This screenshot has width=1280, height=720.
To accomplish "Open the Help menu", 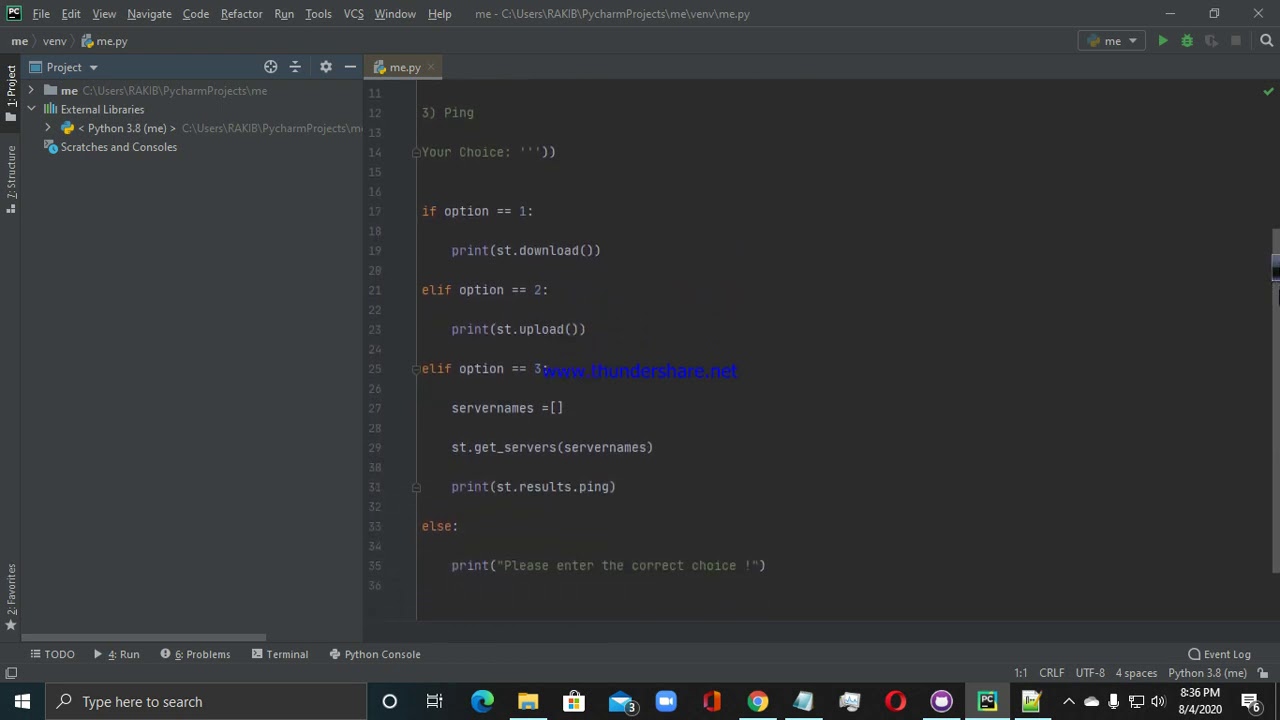I will (439, 14).
